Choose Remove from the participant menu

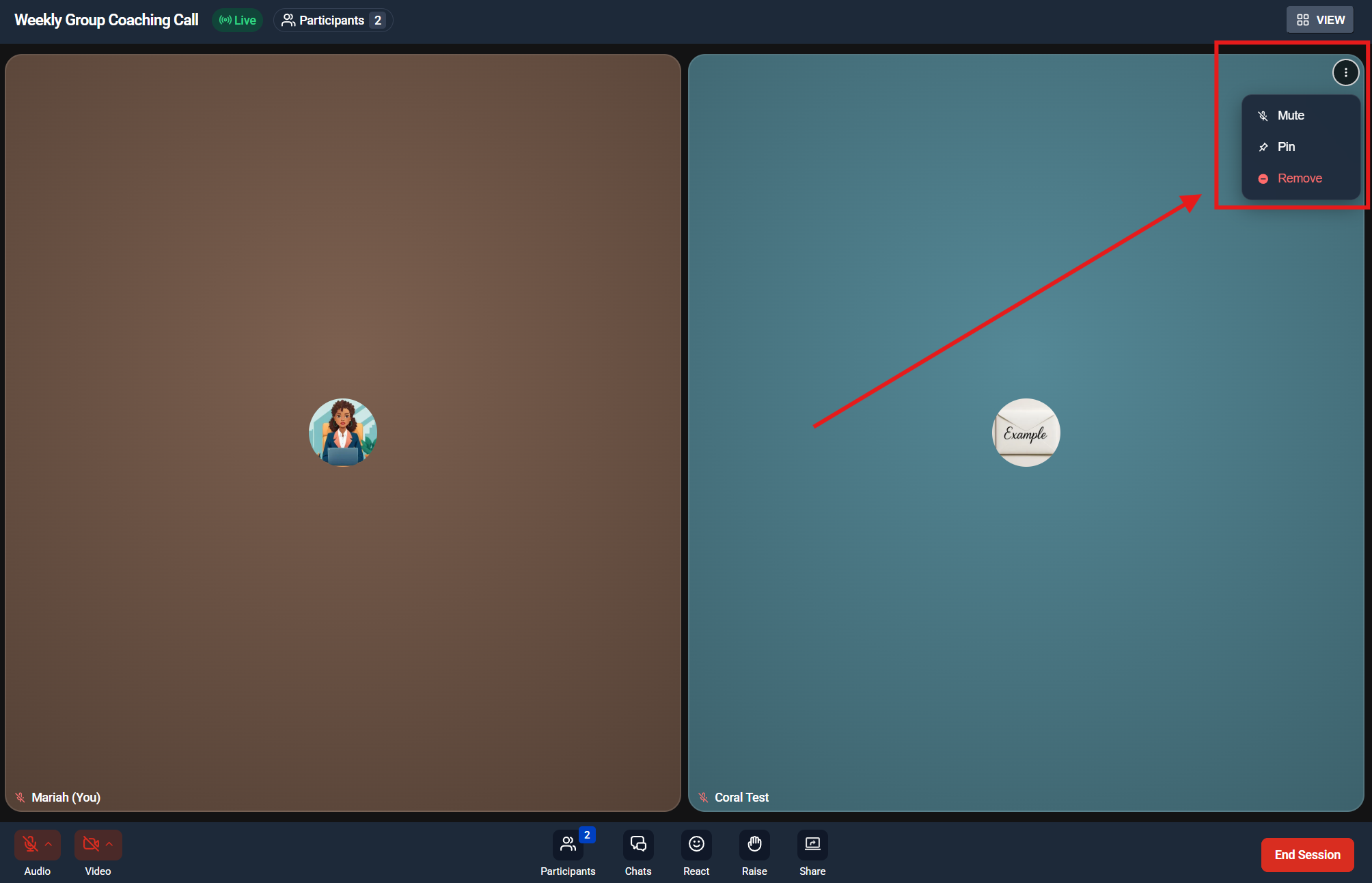pyautogui.click(x=1299, y=178)
